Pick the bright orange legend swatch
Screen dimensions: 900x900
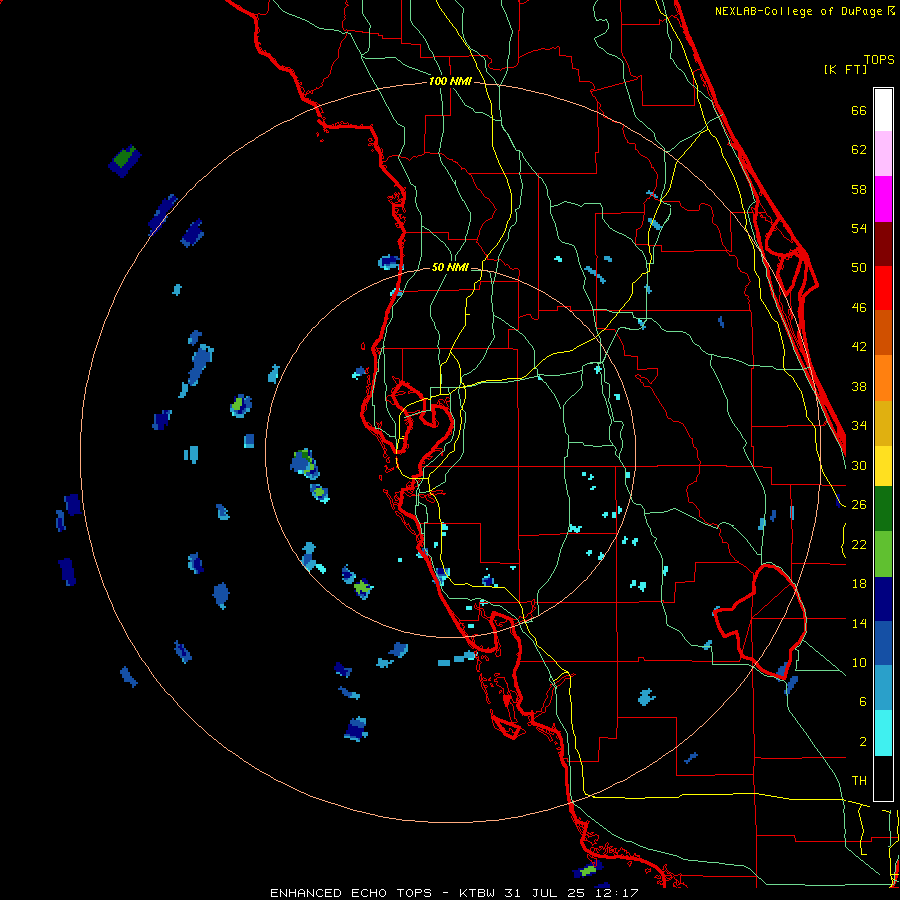[x=883, y=378]
